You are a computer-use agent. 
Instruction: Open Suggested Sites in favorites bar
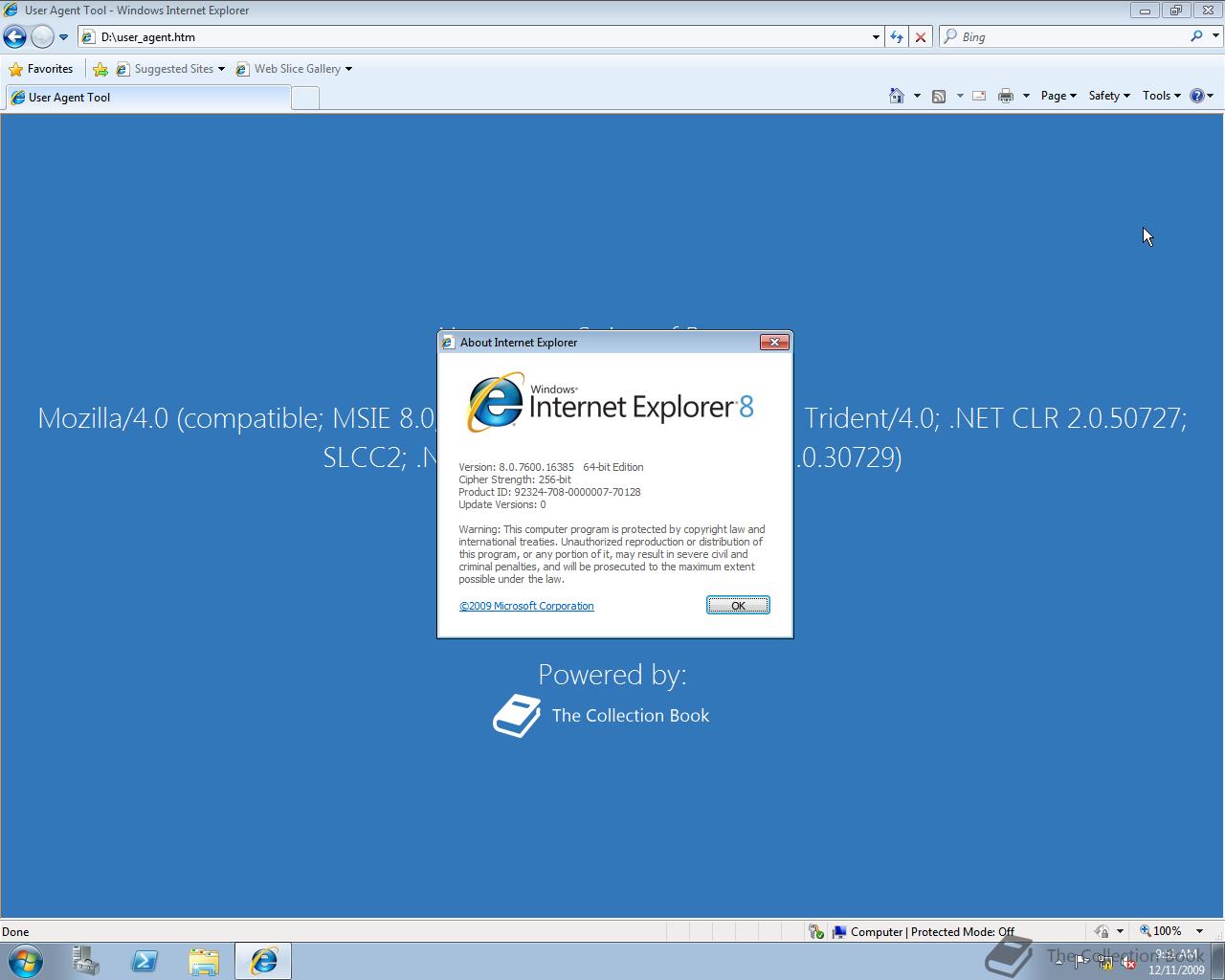[x=170, y=69]
